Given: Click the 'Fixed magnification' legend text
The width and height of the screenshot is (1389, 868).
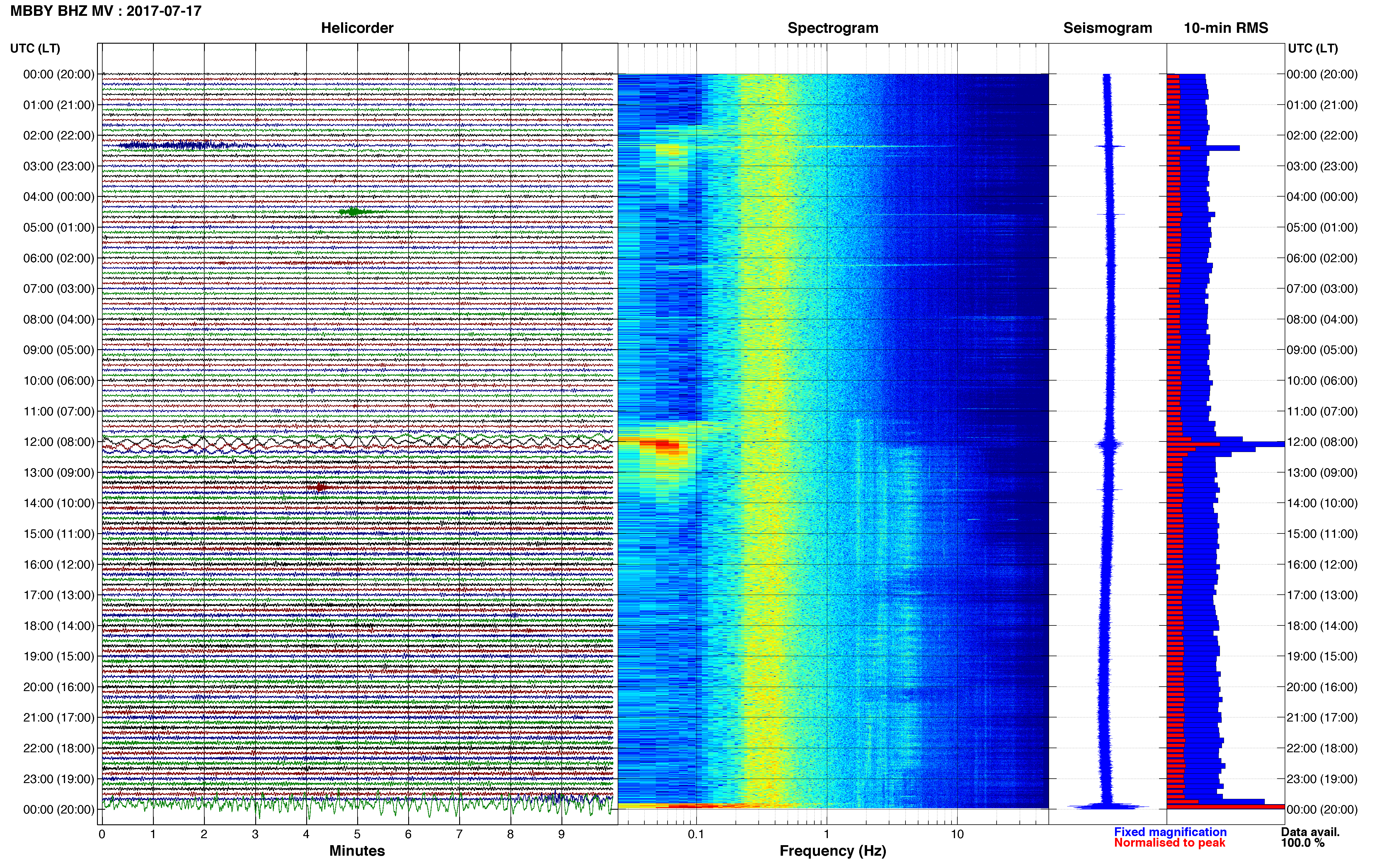Looking at the screenshot, I should pos(1170,832).
